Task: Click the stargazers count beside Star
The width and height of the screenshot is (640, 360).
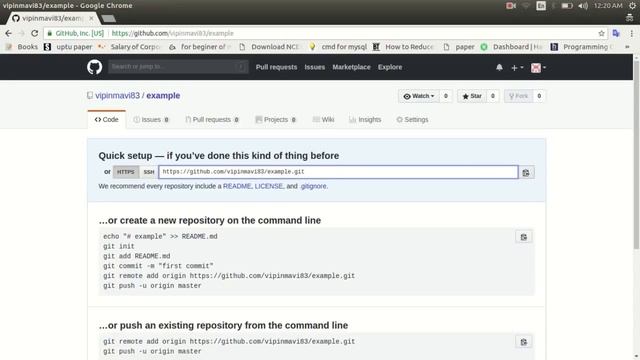Action: (493, 96)
